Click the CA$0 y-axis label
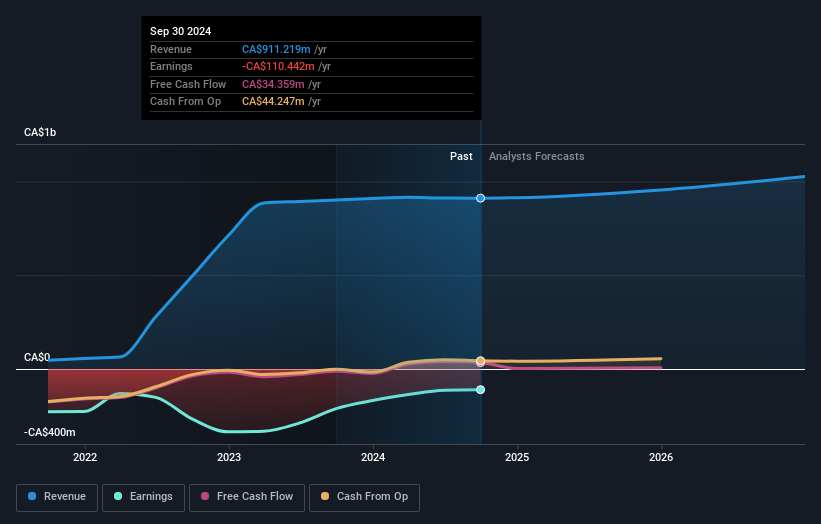 point(37,357)
